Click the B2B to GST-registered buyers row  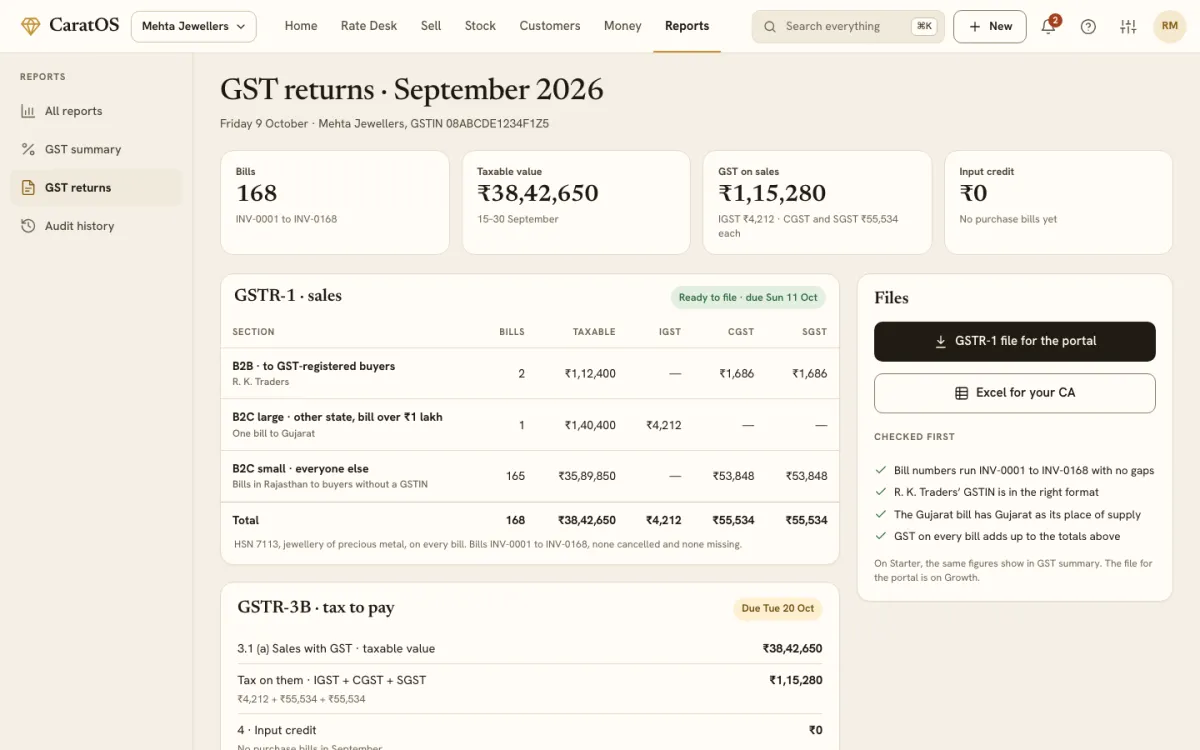coord(530,373)
